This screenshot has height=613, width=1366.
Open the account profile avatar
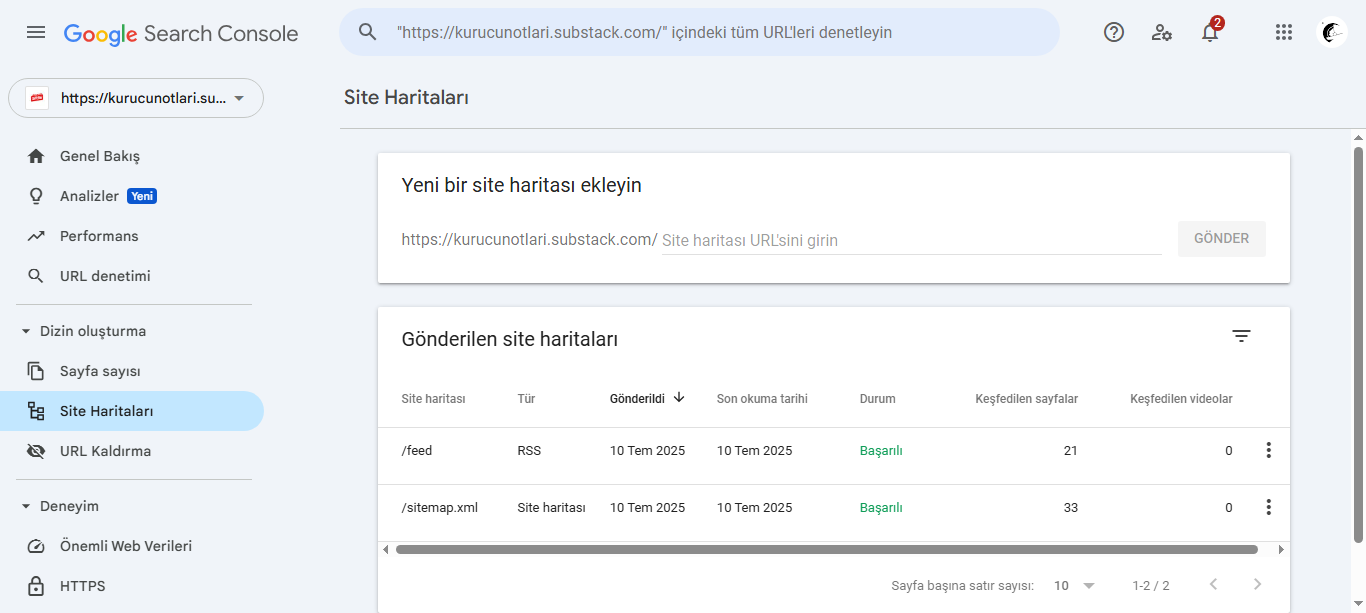click(x=1332, y=32)
